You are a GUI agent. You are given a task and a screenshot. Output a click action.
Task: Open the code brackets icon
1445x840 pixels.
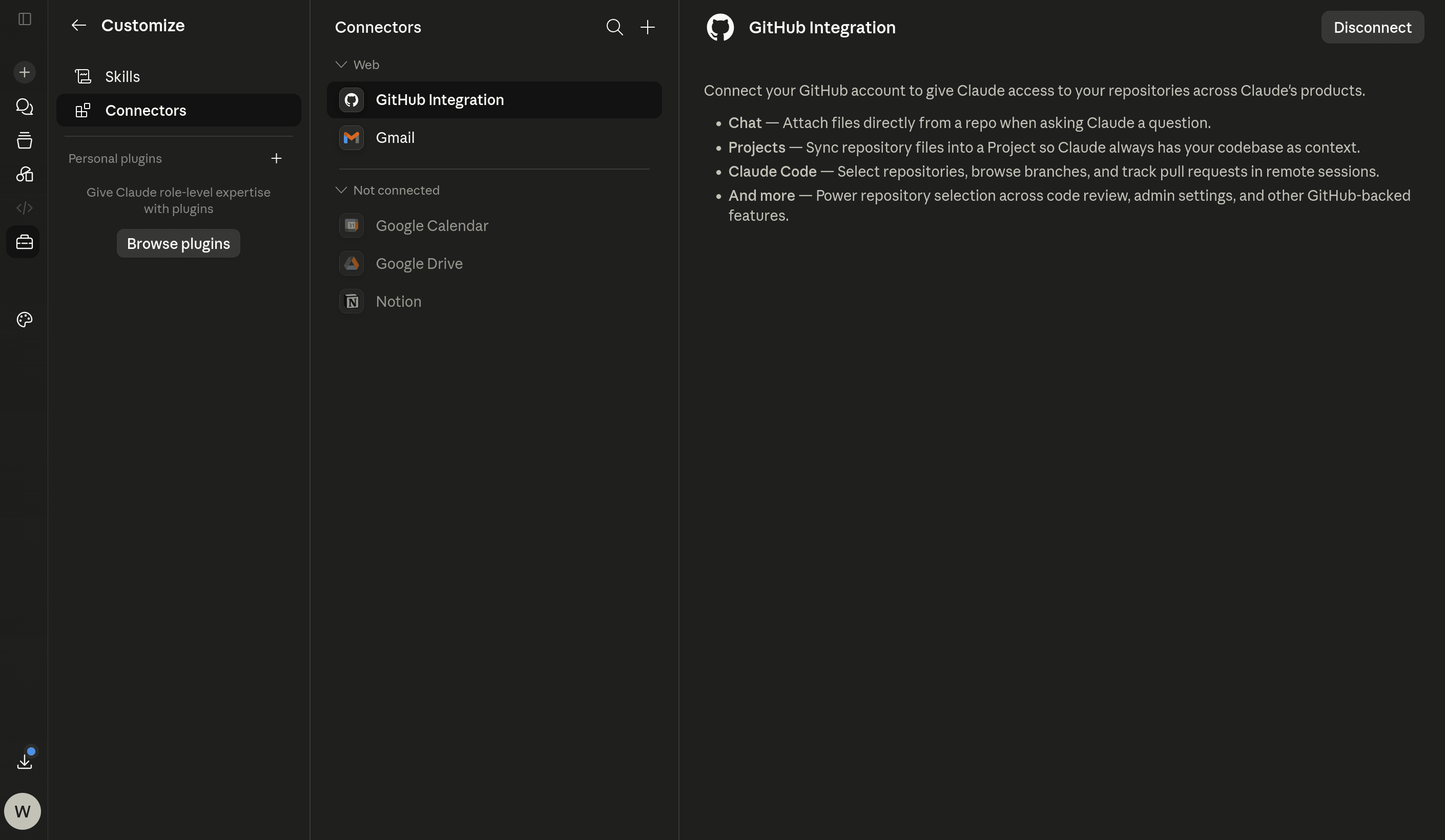[x=24, y=208]
